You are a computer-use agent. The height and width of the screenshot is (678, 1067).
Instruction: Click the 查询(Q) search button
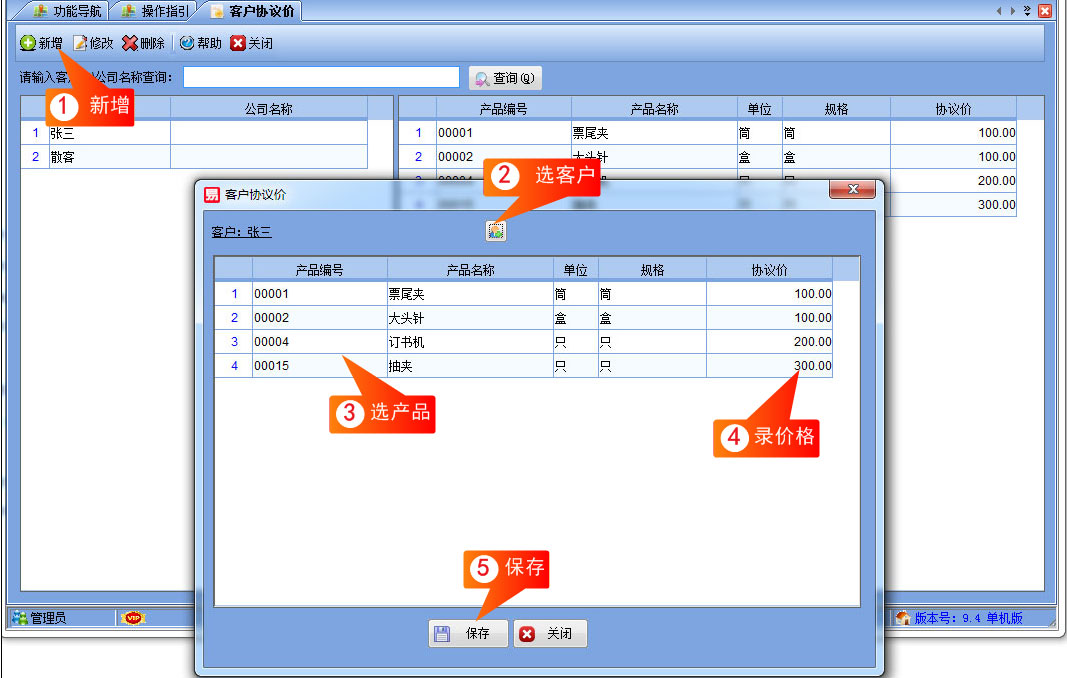click(505, 78)
